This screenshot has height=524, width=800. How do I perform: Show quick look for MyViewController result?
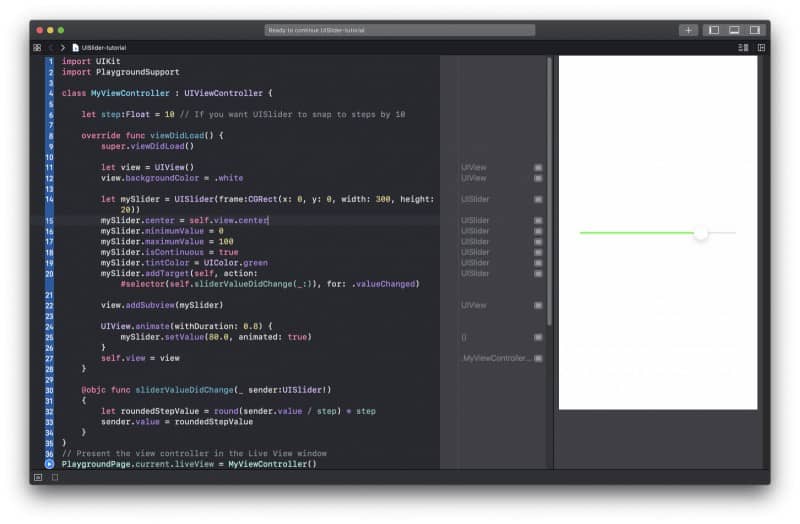(538, 358)
